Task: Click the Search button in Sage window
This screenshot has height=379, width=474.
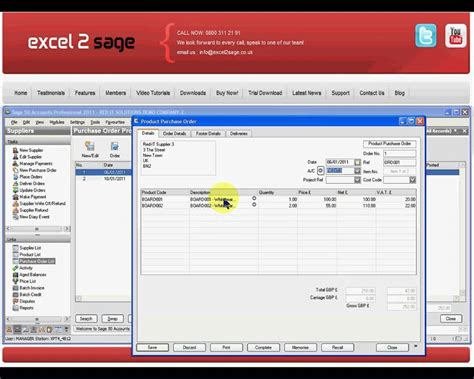Action: [x=86, y=319]
